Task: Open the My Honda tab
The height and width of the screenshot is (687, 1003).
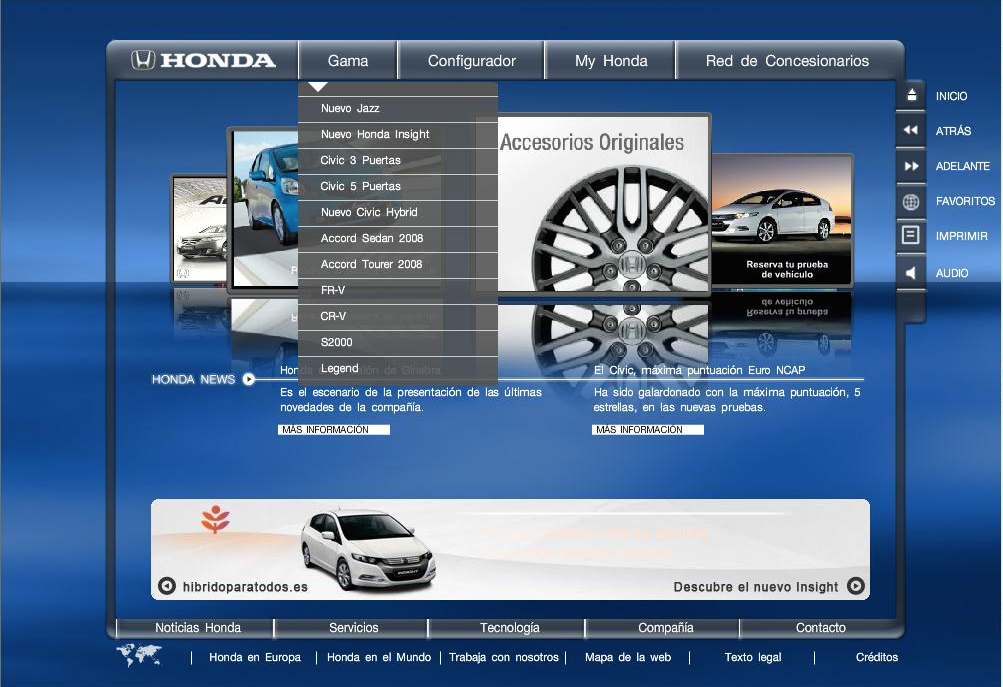Action: pos(610,61)
